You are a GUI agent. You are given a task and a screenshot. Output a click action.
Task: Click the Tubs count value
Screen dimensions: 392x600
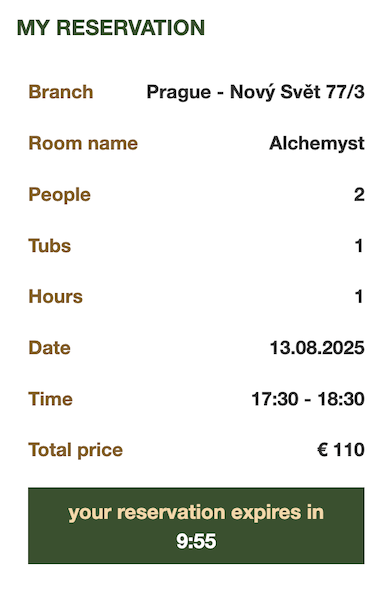point(359,246)
